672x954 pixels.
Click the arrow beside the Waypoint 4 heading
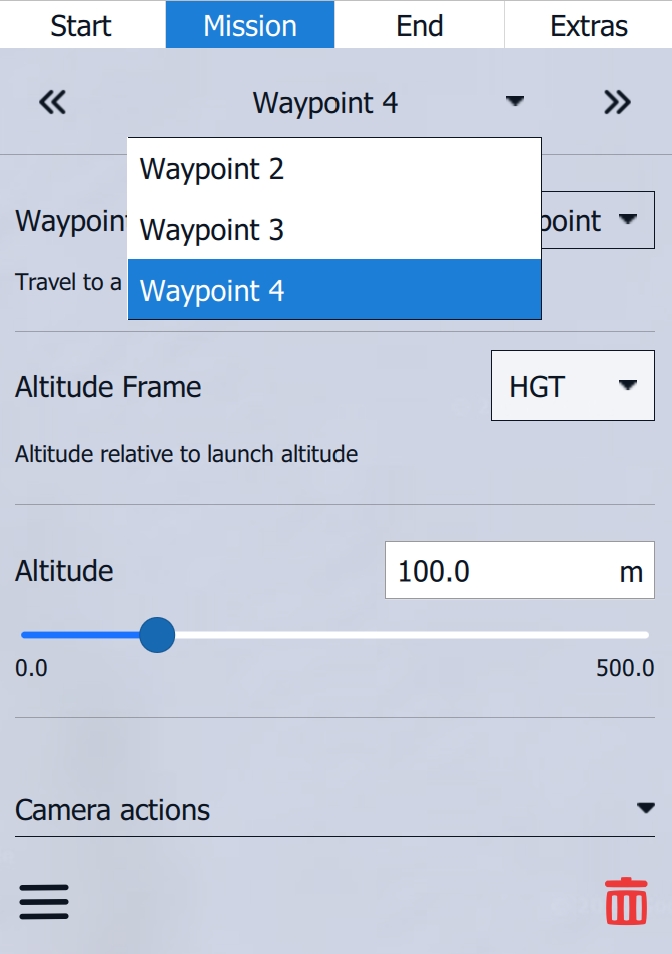click(515, 101)
